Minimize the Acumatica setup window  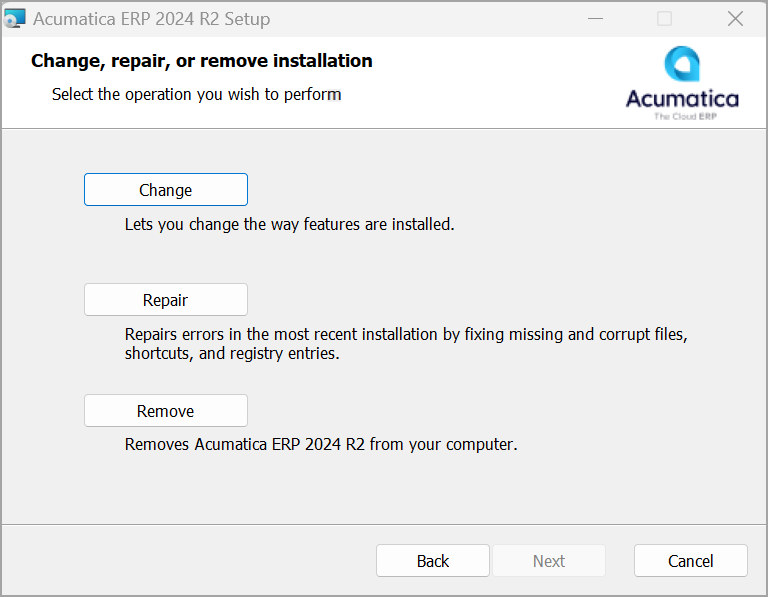click(595, 19)
